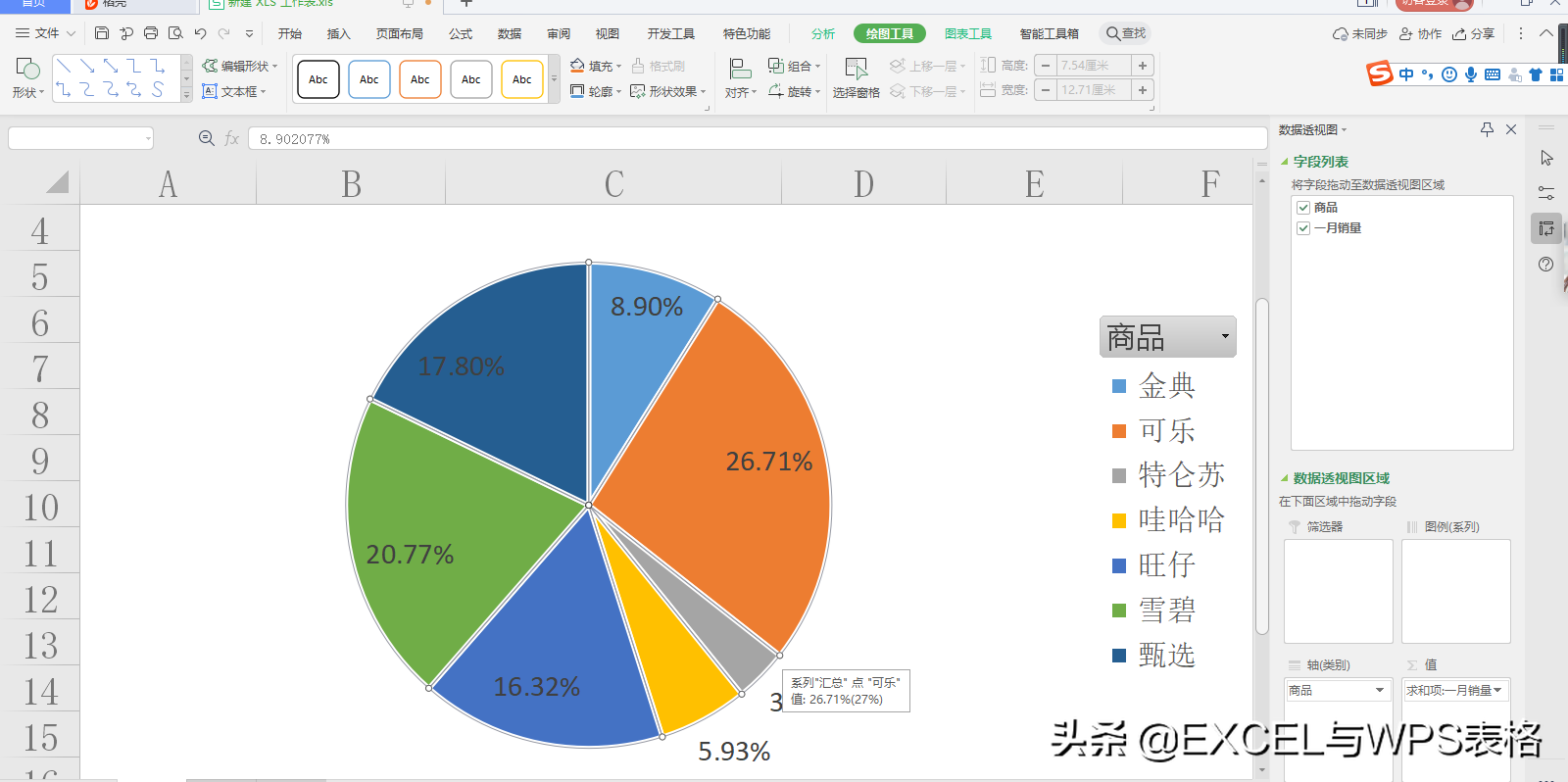Viewport: 1568px width, 782px height.
Task: Pin the 数据透视图 pane
Action: 1487,129
